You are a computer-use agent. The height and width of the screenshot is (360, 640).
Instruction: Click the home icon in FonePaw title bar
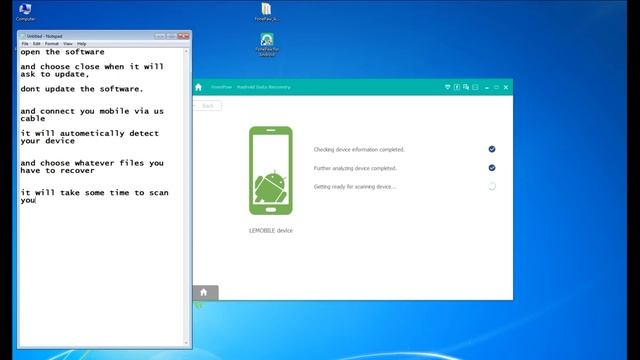tap(198, 87)
